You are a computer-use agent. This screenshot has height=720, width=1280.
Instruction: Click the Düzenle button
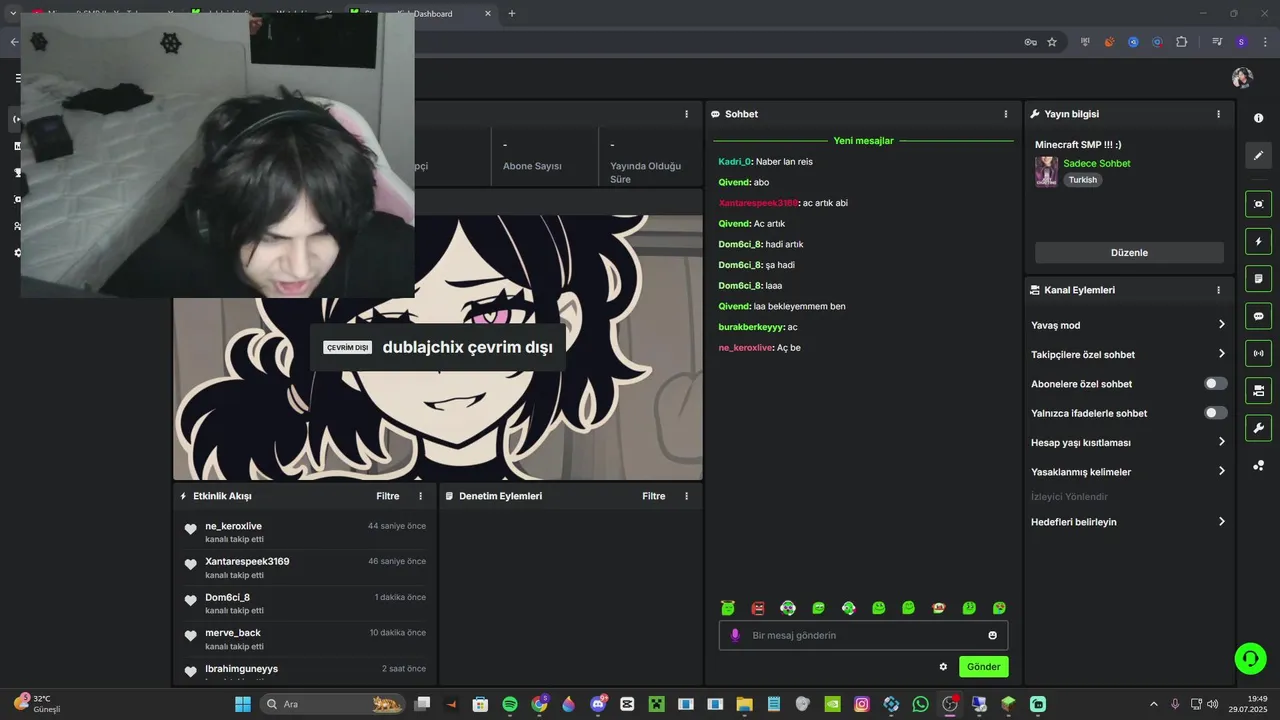(1129, 253)
